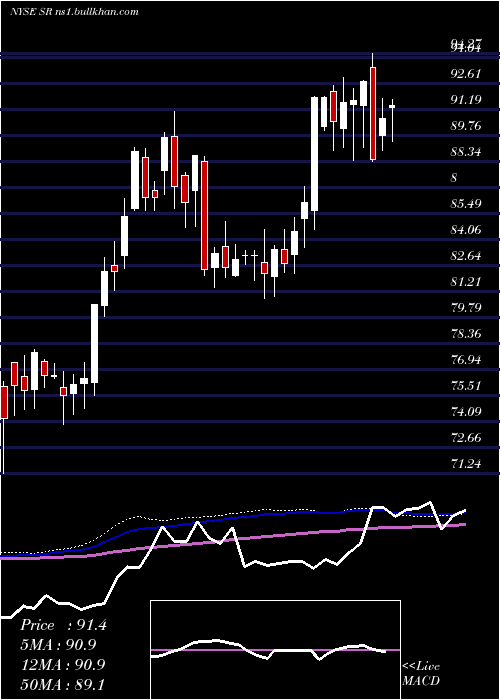Click the last candlestick on the chart

tap(392, 120)
